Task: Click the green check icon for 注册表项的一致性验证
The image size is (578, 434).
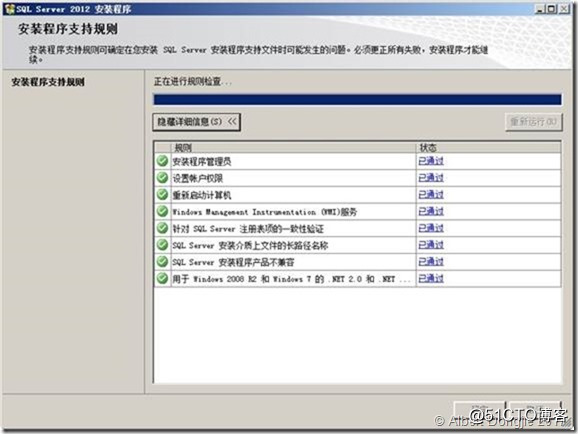Action: 162,228
